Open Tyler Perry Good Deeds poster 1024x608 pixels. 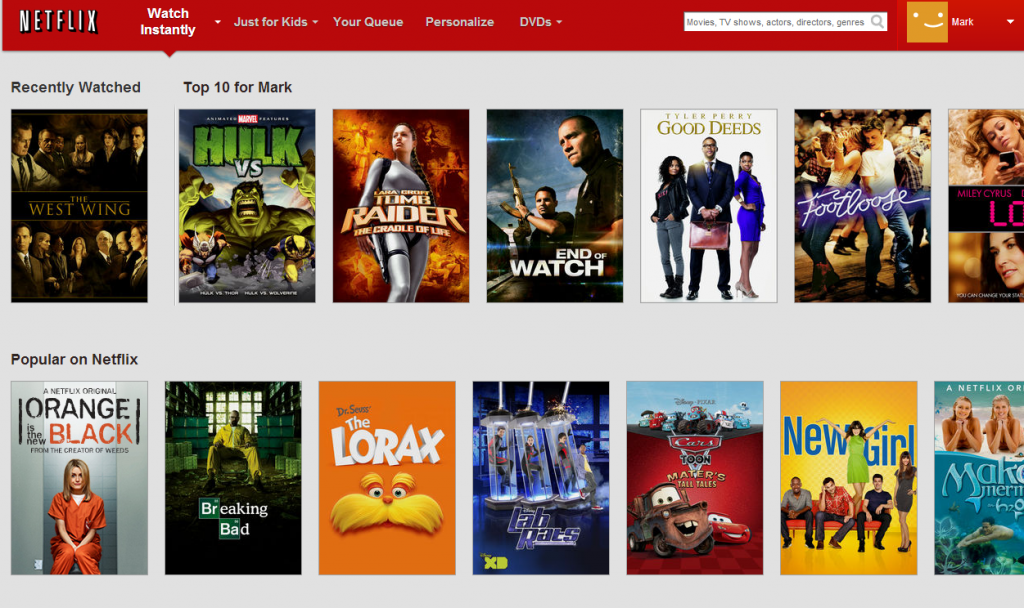coord(709,206)
